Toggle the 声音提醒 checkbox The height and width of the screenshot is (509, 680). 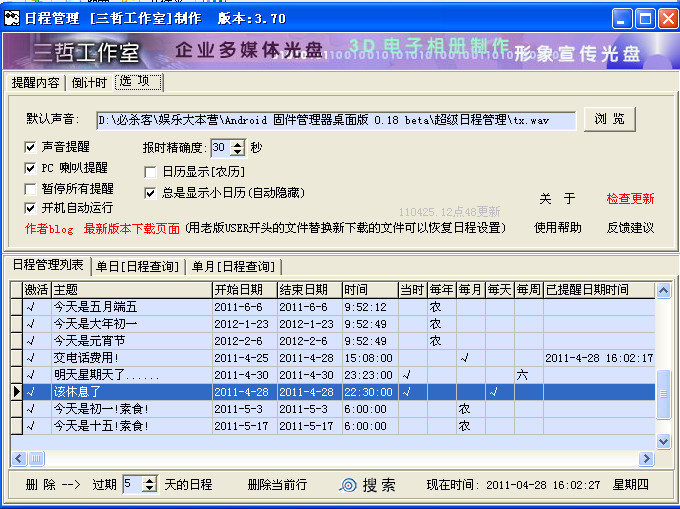(x=31, y=147)
